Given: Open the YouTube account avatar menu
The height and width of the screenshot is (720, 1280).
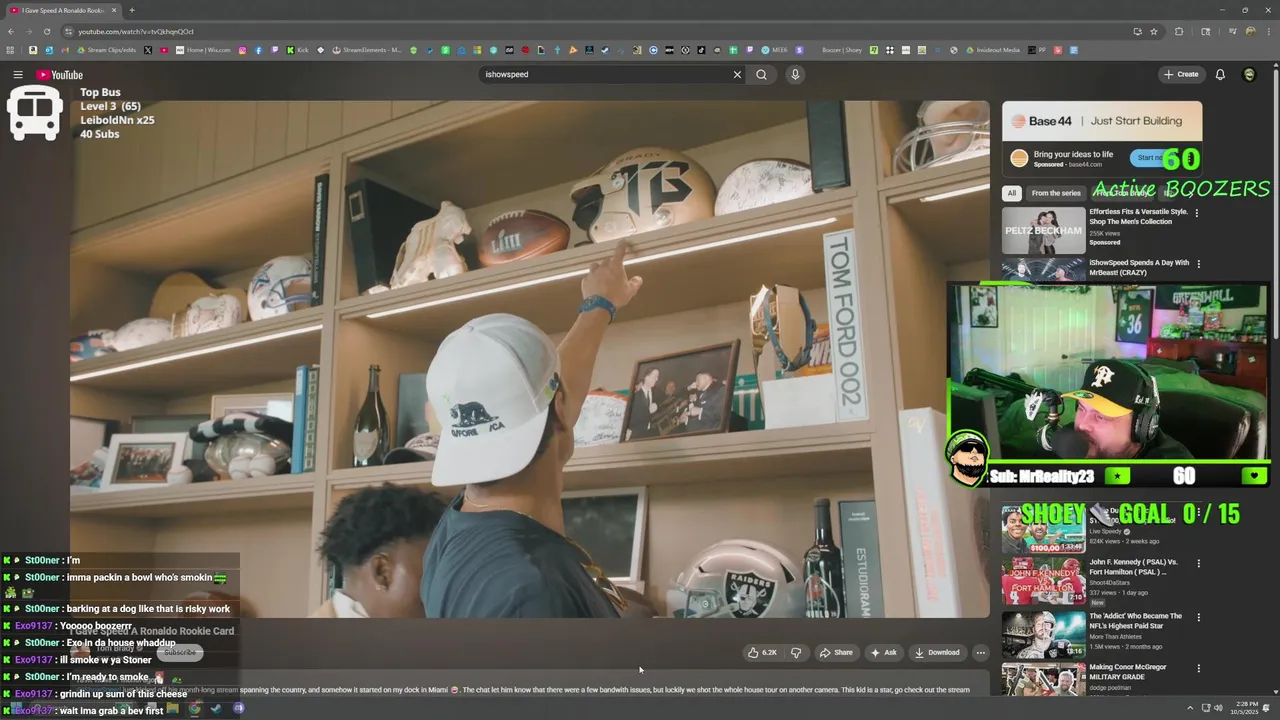Looking at the screenshot, I should [1249, 74].
